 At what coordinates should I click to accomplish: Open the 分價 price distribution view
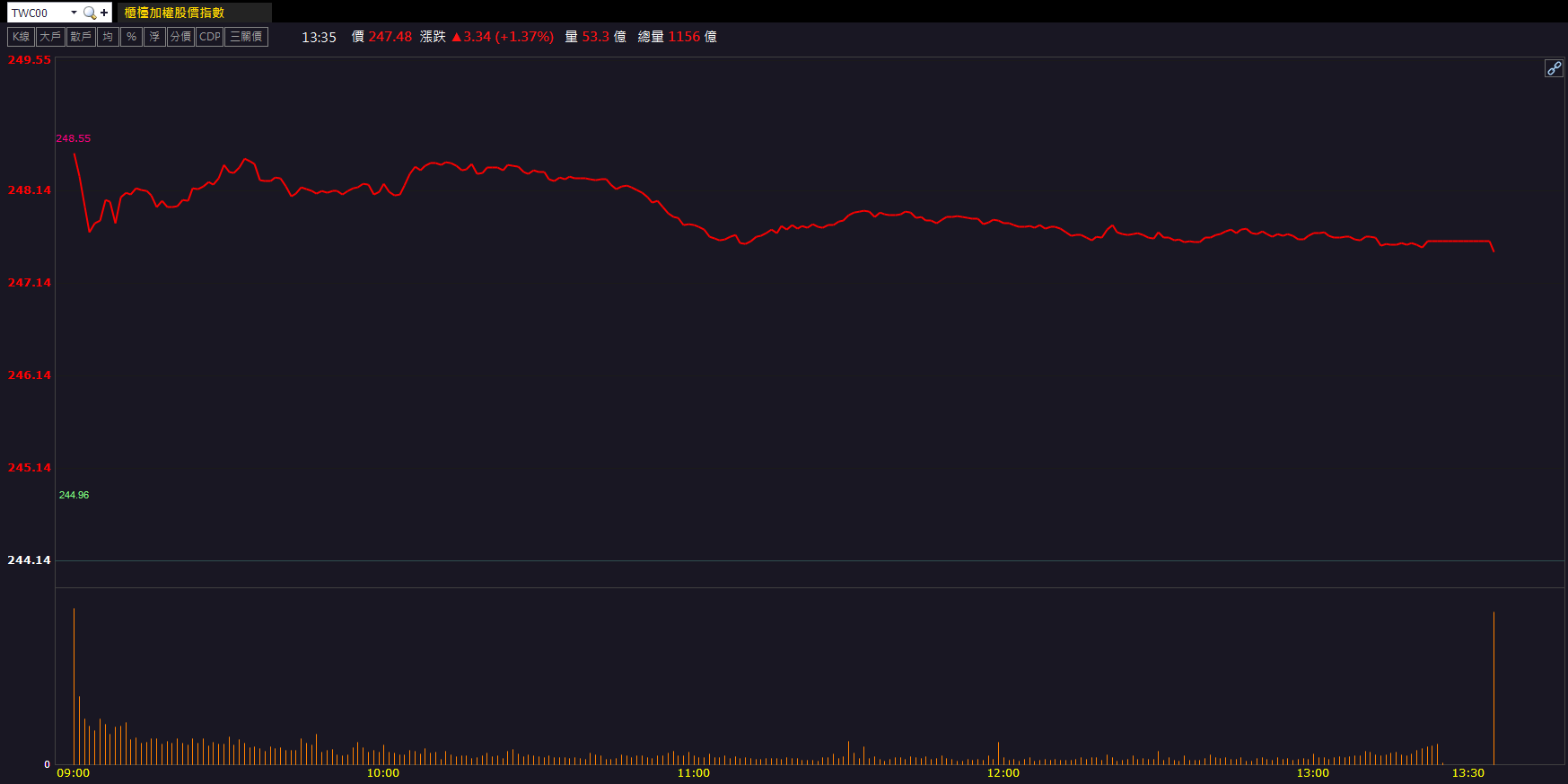click(180, 37)
